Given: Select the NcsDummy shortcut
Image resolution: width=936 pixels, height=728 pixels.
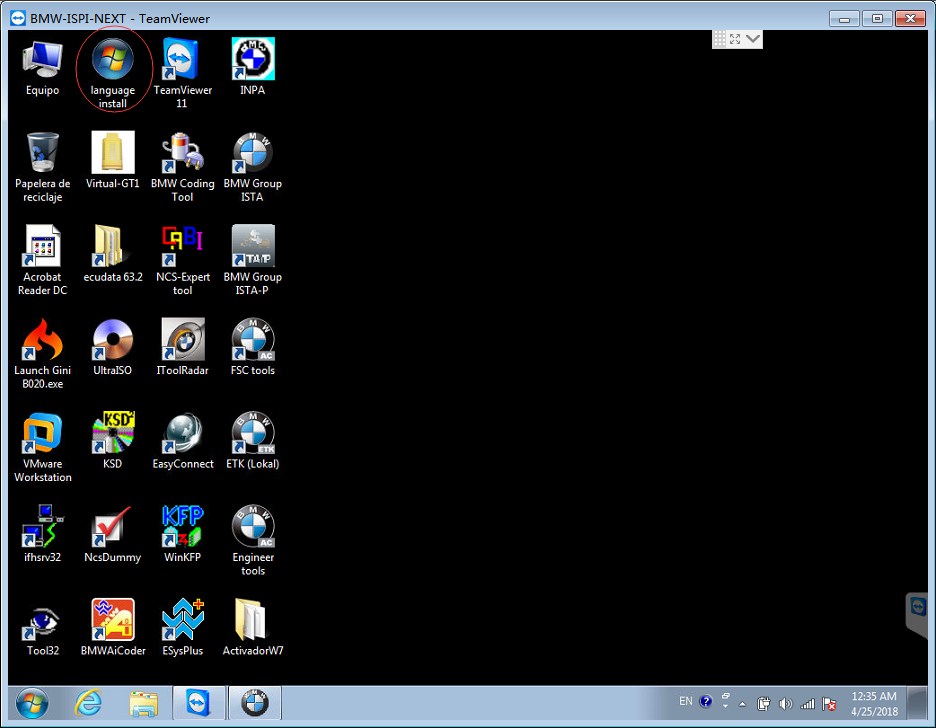Looking at the screenshot, I should click(x=113, y=534).
